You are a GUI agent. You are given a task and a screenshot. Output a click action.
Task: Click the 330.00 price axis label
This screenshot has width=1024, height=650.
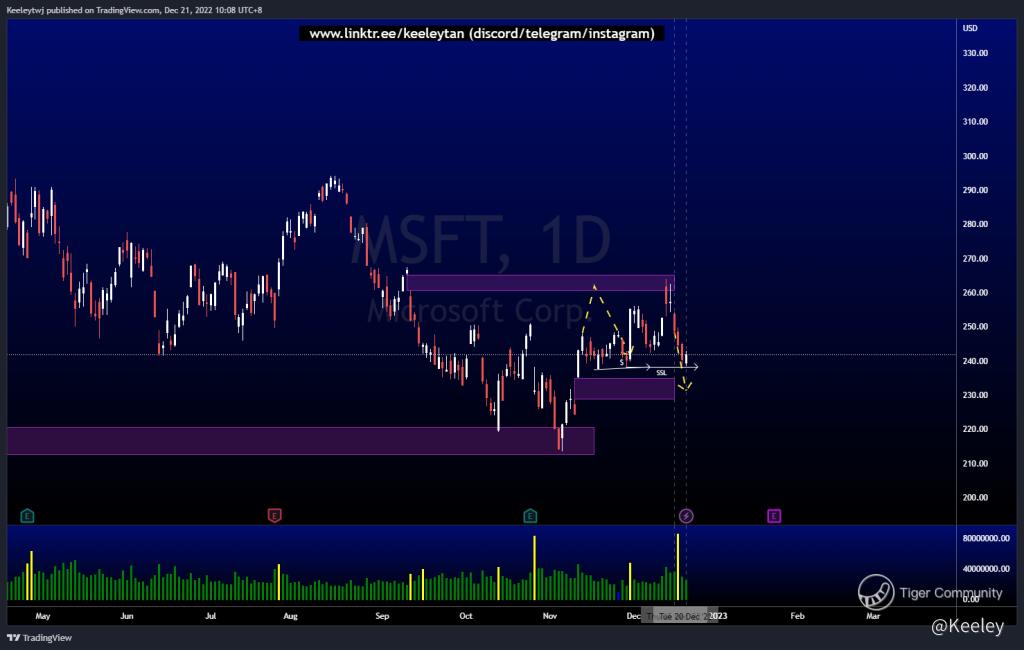(x=975, y=53)
